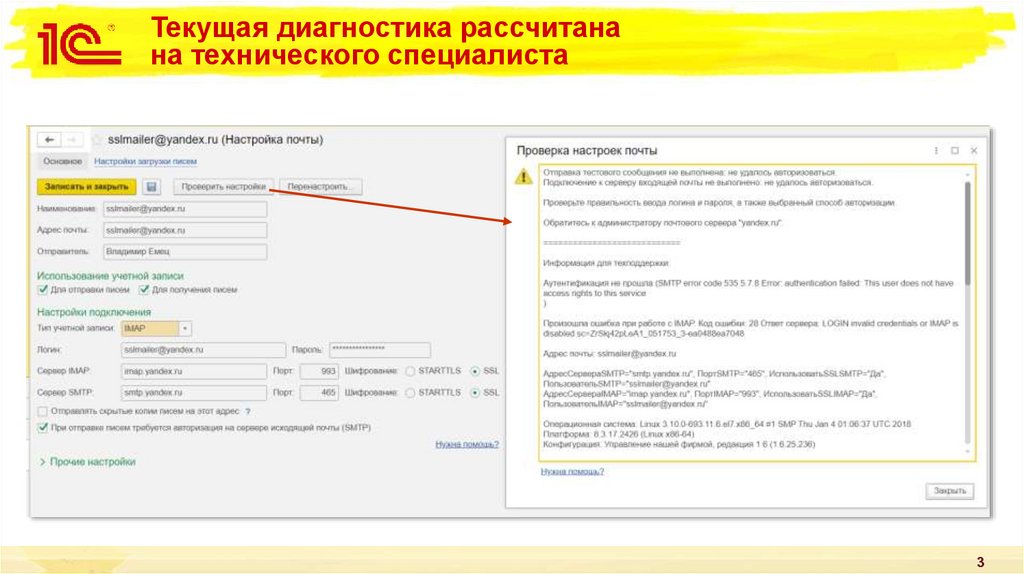The height and width of the screenshot is (574, 1024).
Task: Click the vertical scrollbar in diagnostic message area
Action: click(967, 234)
